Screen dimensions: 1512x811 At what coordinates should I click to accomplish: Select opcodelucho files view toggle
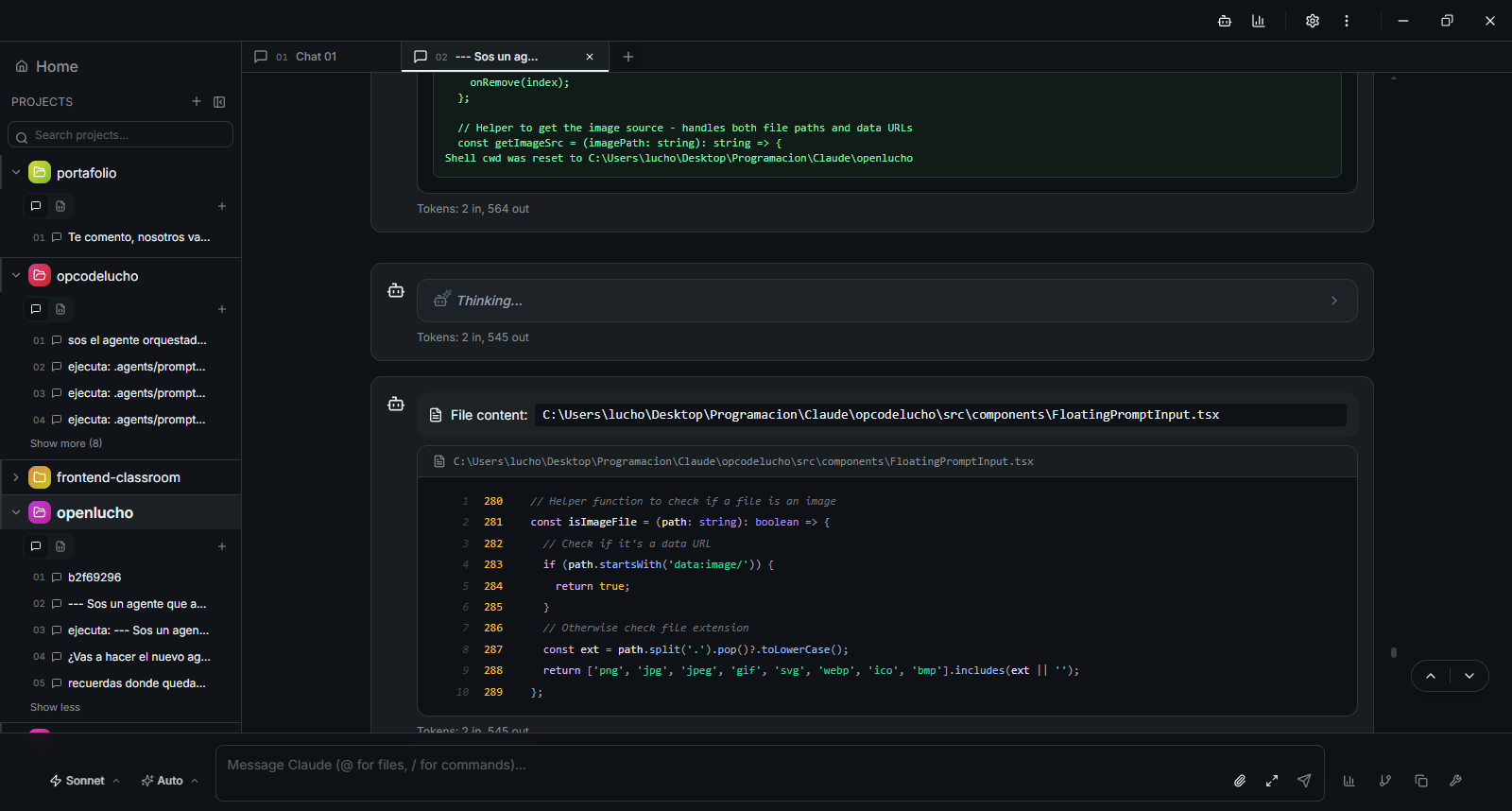tap(60, 309)
